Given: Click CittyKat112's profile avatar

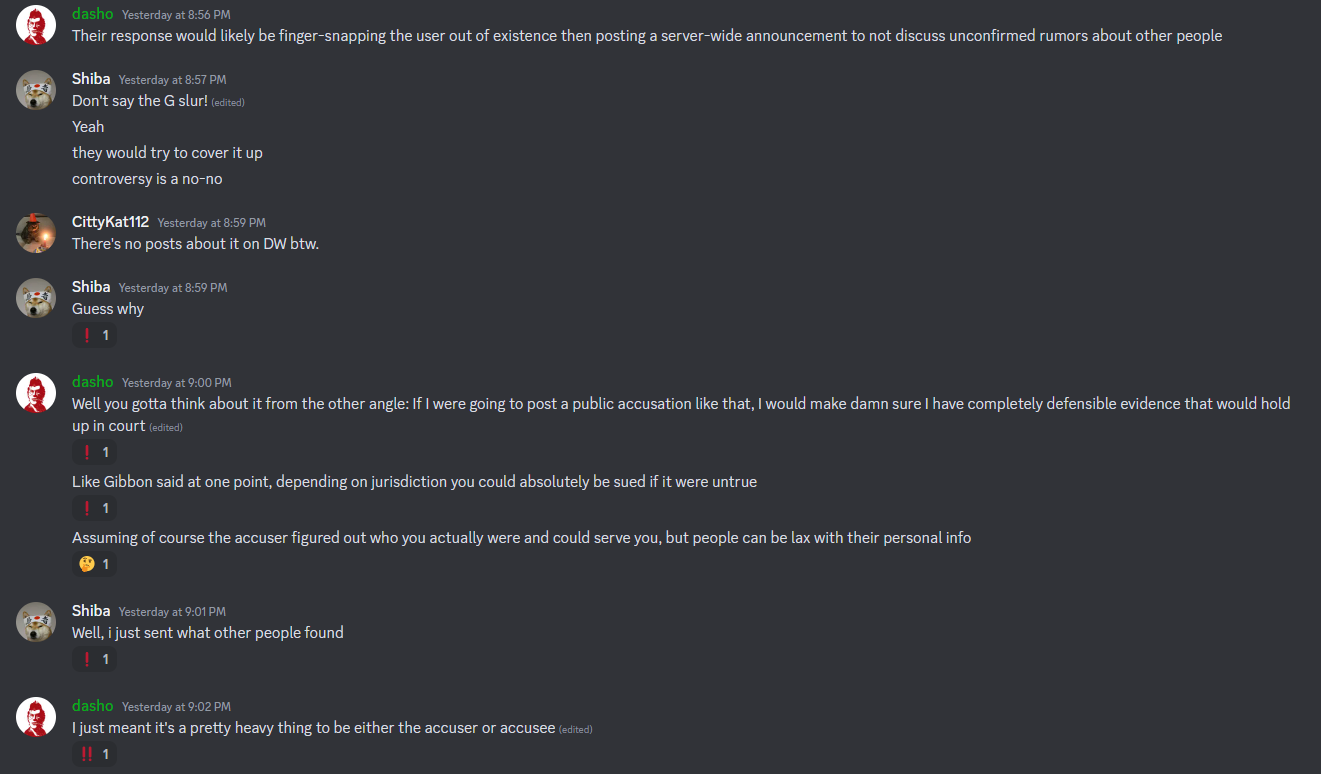Looking at the screenshot, I should pyautogui.click(x=36, y=233).
